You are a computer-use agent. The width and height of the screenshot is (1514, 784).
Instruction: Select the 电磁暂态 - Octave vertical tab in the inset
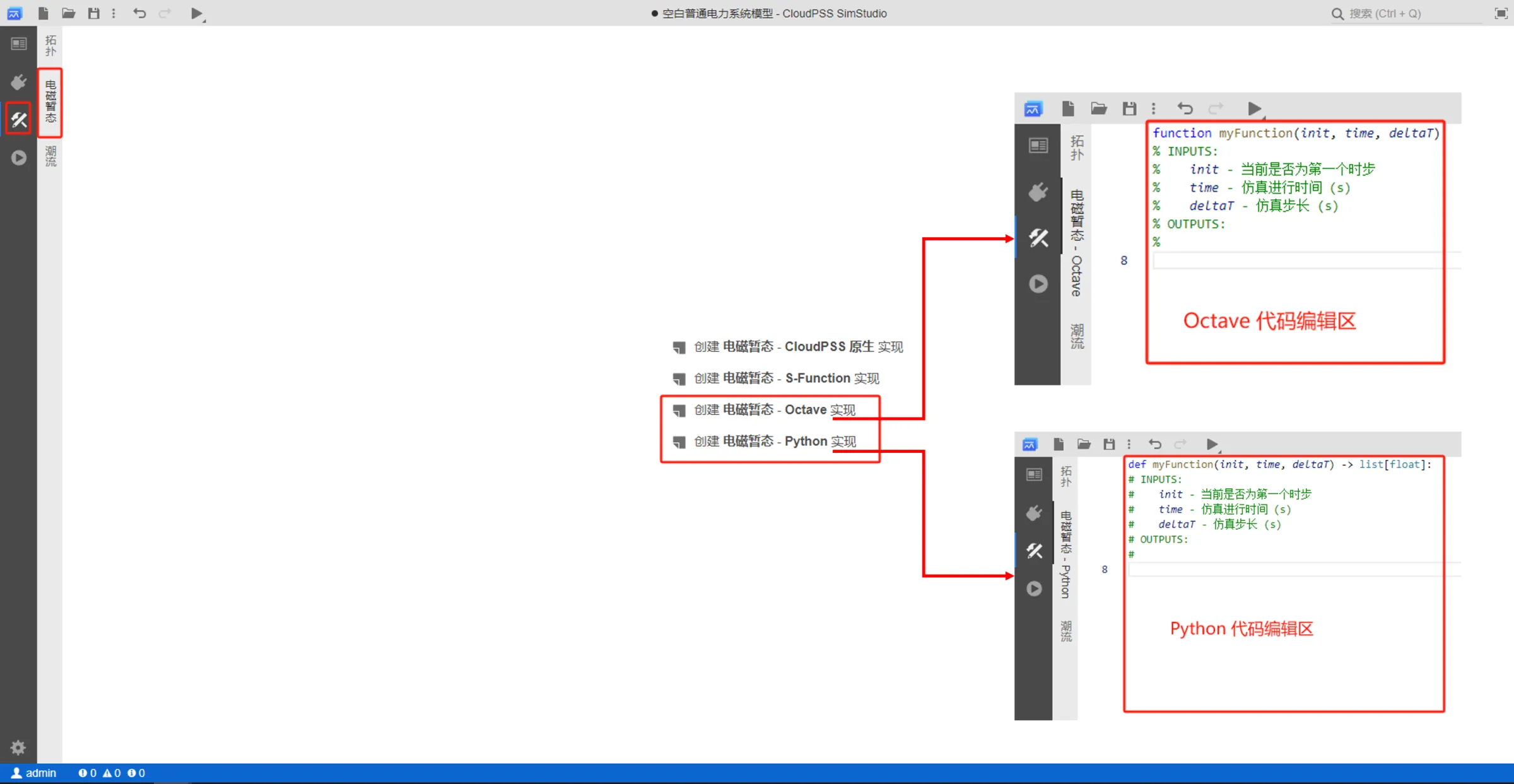click(x=1077, y=243)
